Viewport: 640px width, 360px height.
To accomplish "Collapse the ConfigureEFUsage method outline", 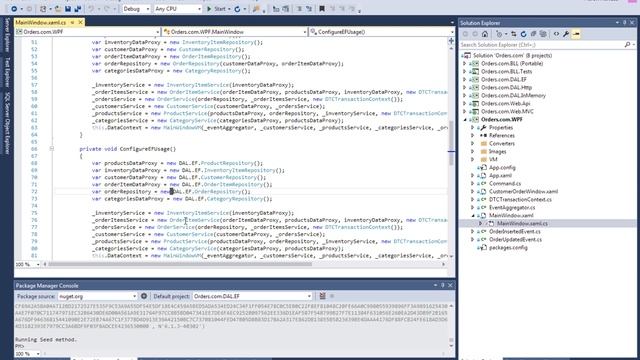I will [x=52, y=149].
